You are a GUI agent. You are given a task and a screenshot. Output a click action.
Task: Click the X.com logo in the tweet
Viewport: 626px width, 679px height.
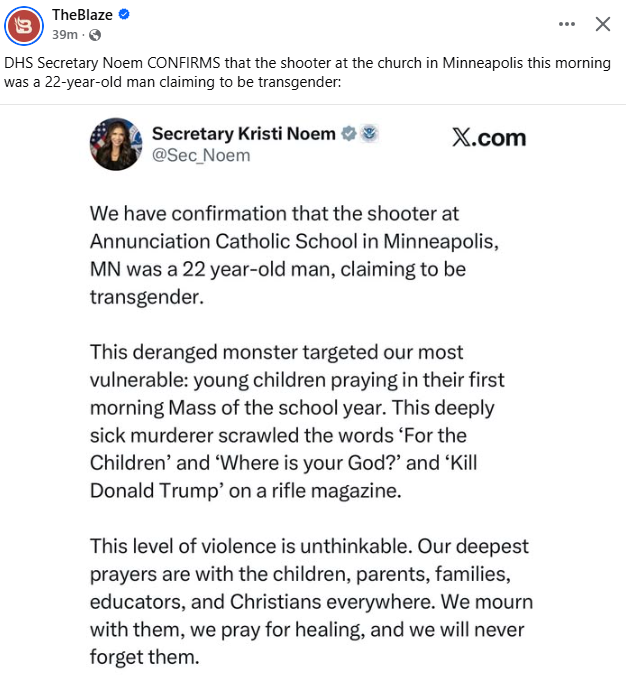(488, 139)
